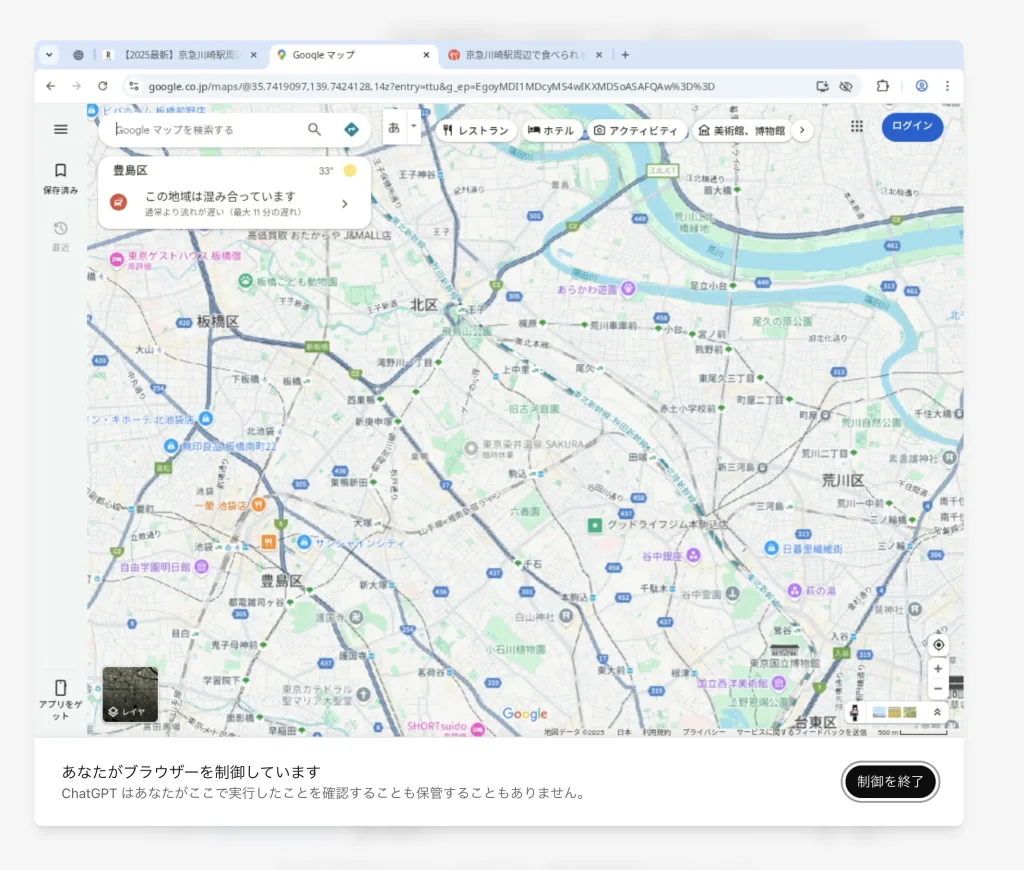Zoom in the map with plus button
The height and width of the screenshot is (870, 1024).
tap(938, 669)
